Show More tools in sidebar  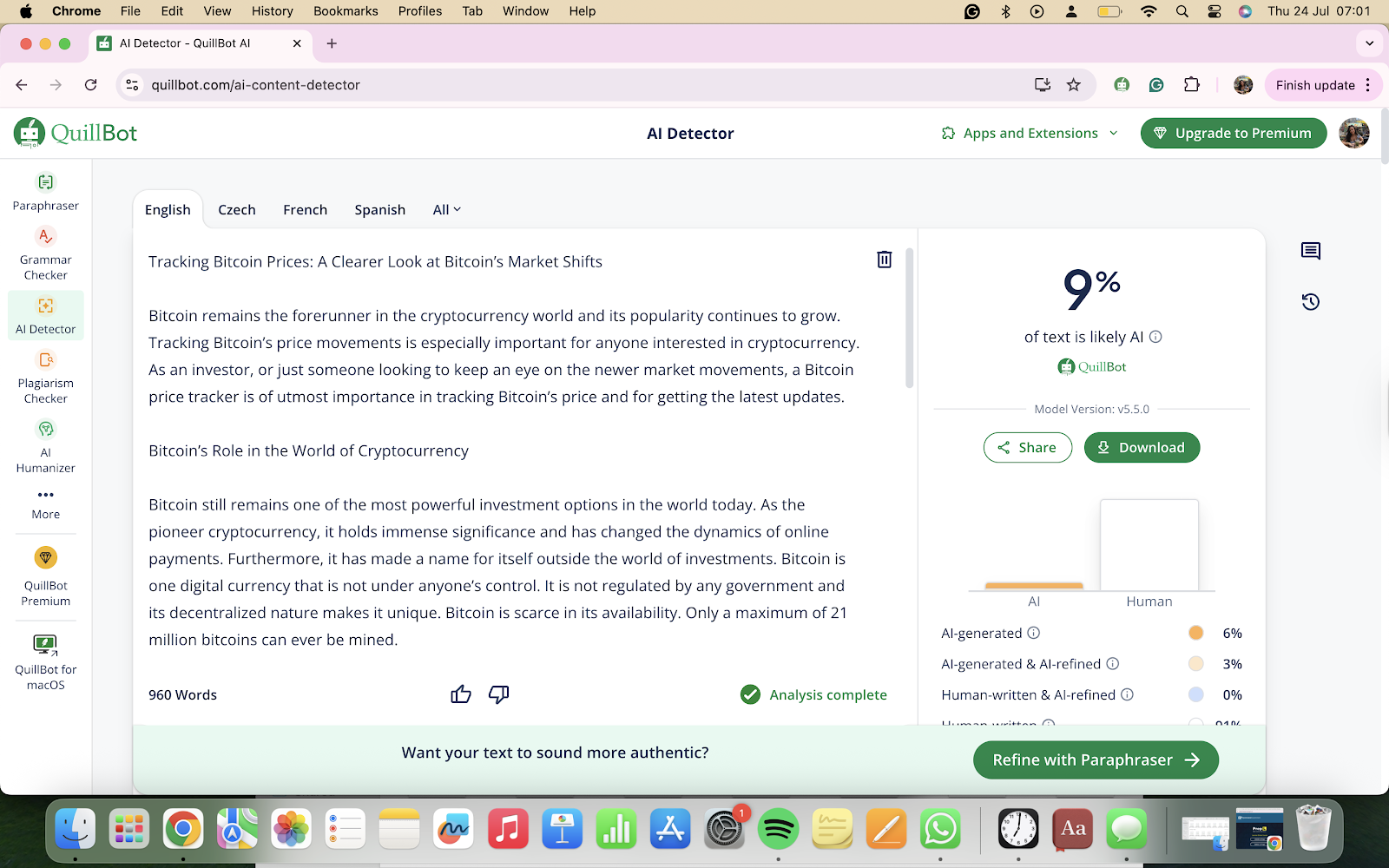[x=45, y=503]
